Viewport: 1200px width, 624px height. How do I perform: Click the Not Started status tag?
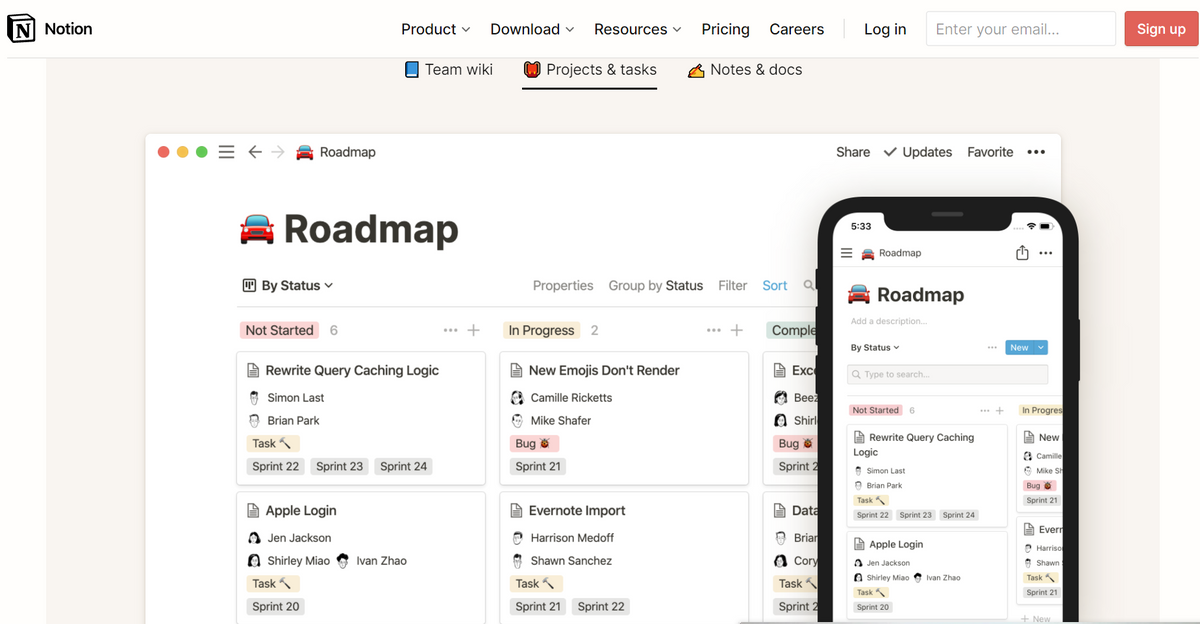[x=280, y=330]
